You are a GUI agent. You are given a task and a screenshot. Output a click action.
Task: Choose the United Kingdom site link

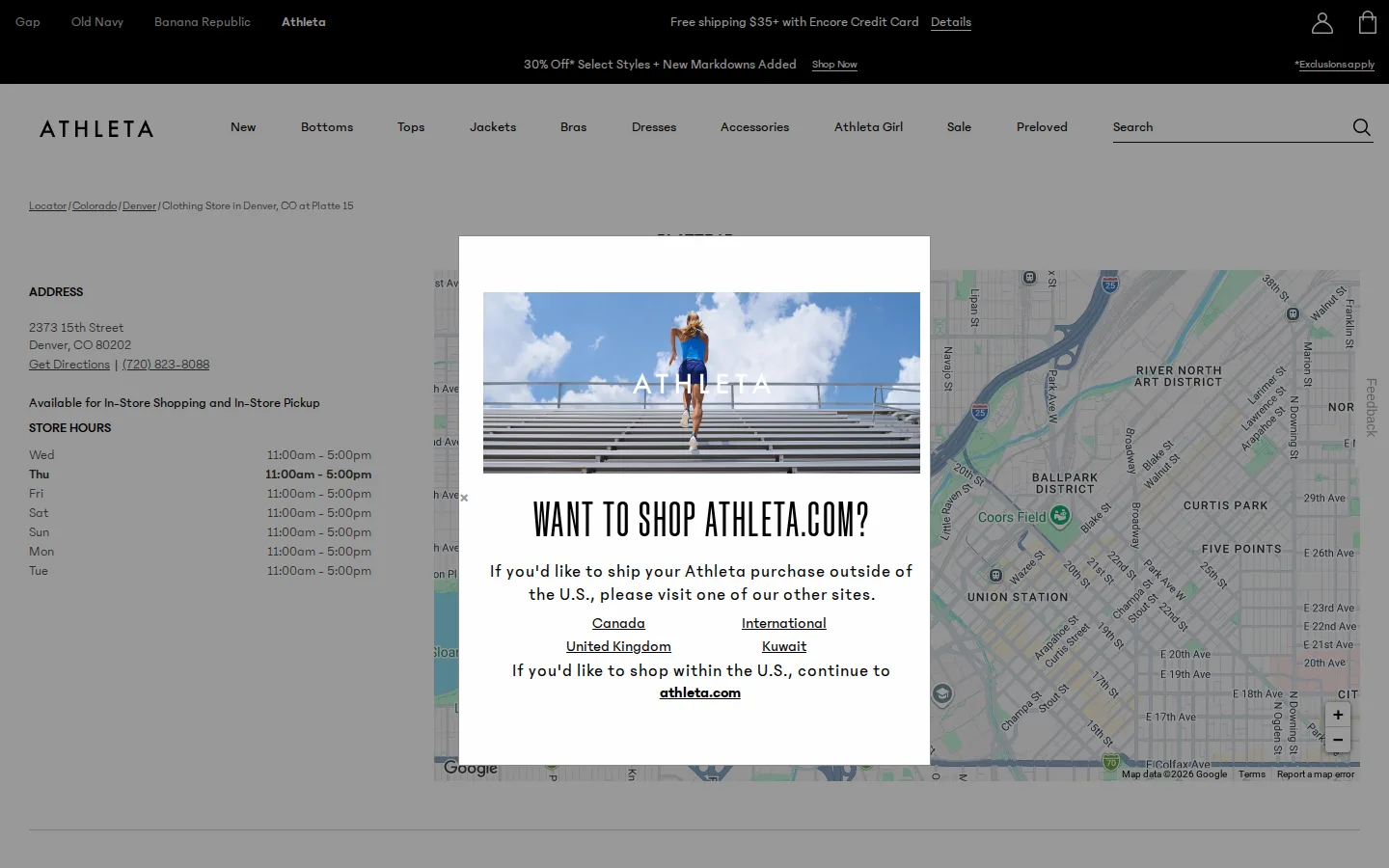(618, 646)
